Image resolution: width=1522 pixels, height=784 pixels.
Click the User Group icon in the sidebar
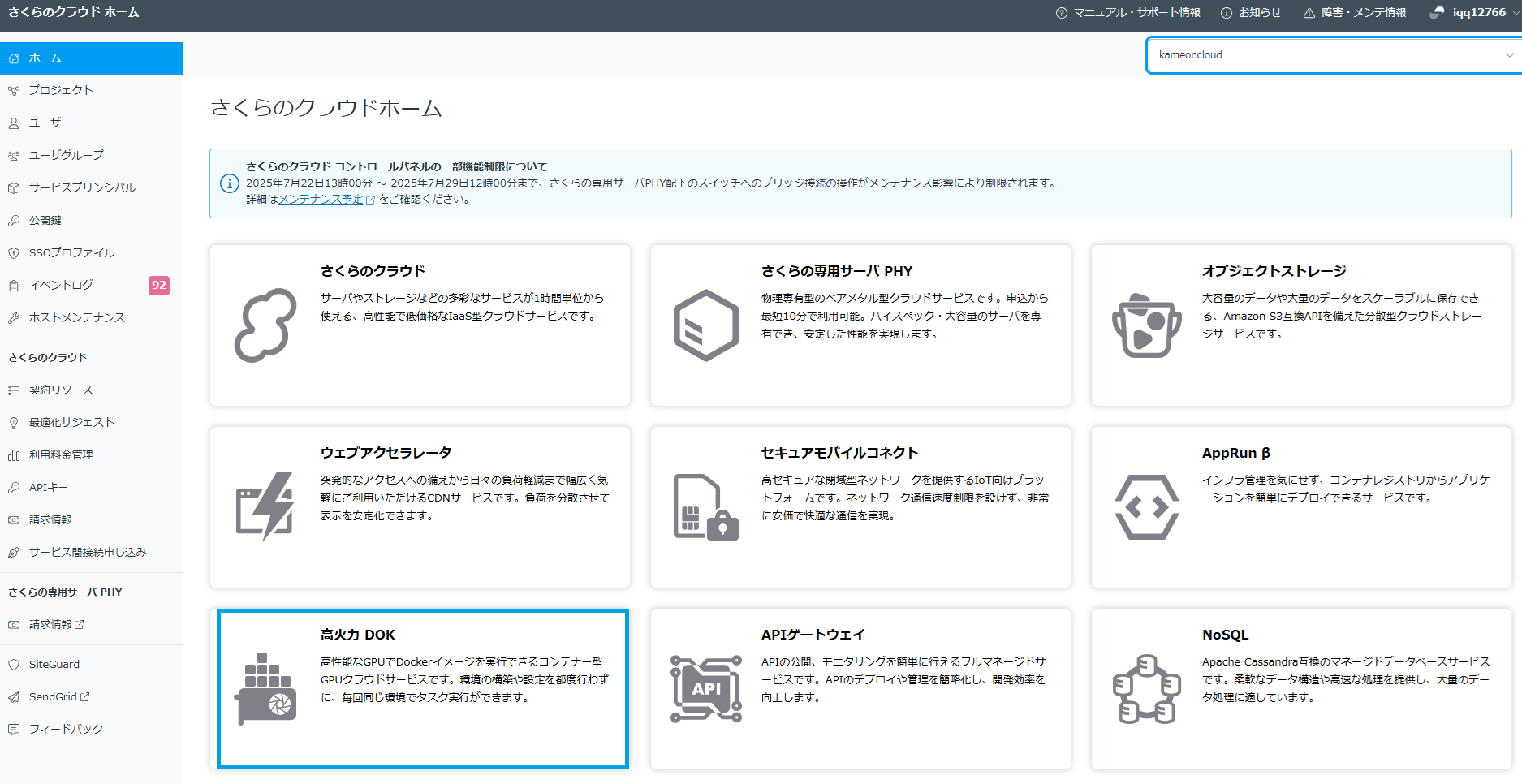[14, 156]
